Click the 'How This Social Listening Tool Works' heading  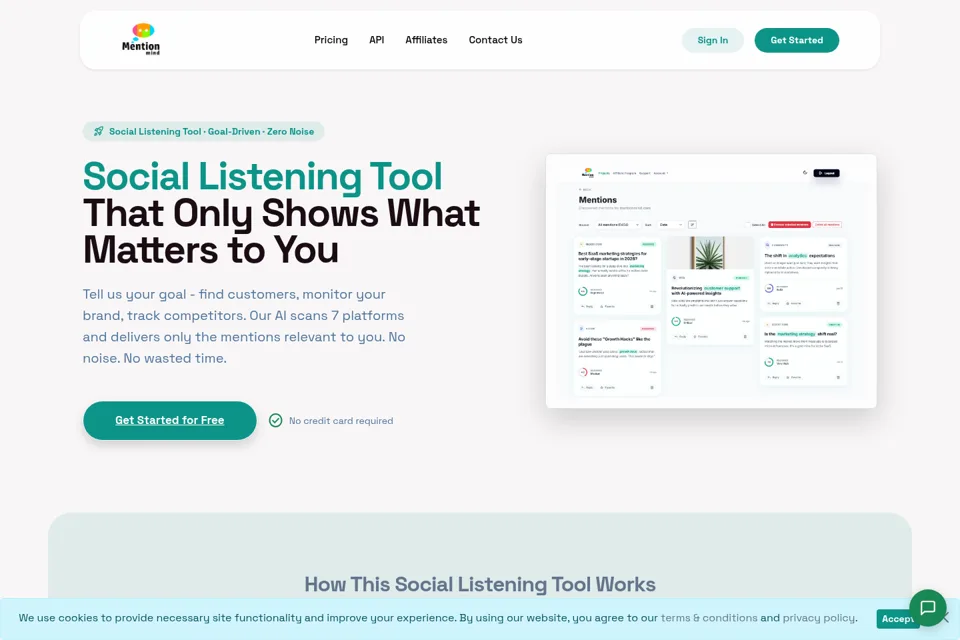[x=480, y=584]
